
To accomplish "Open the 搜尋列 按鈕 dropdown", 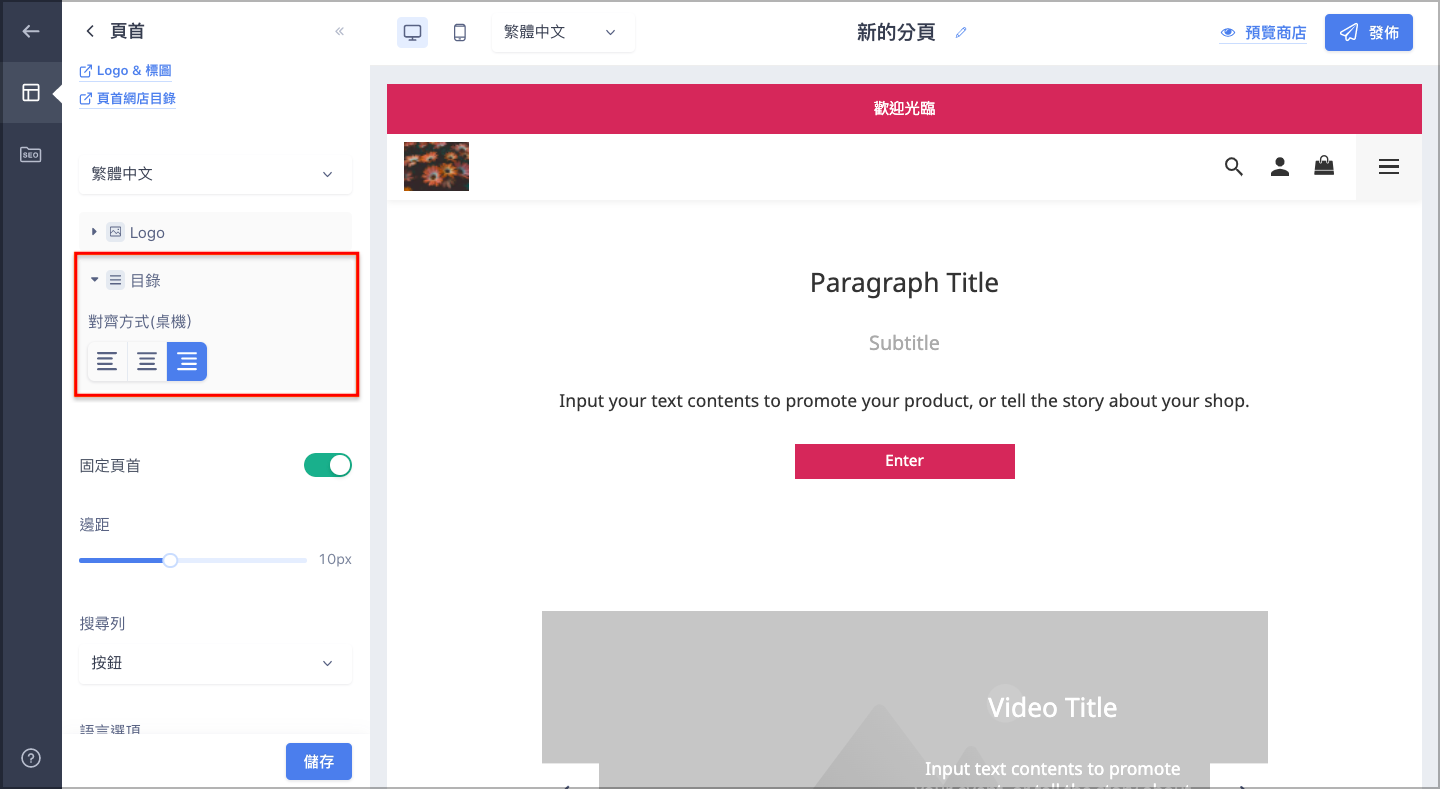I will coord(215,663).
